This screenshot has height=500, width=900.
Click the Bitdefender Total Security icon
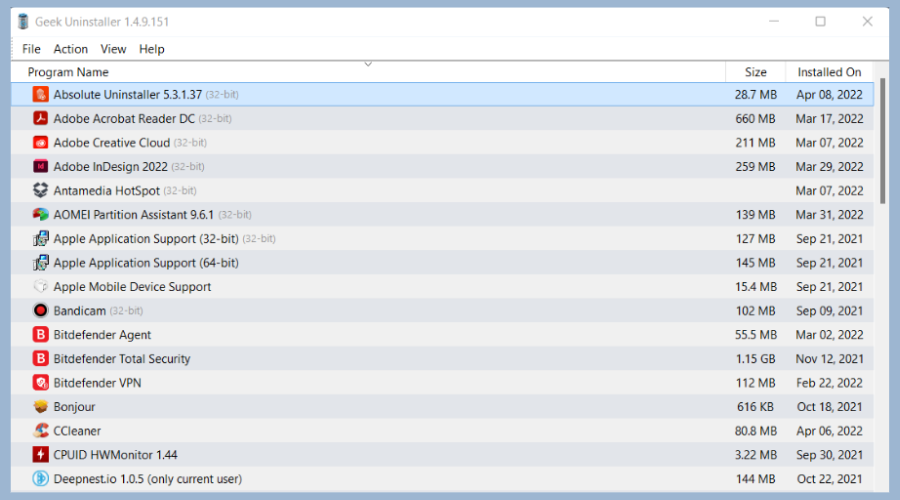click(x=40, y=359)
